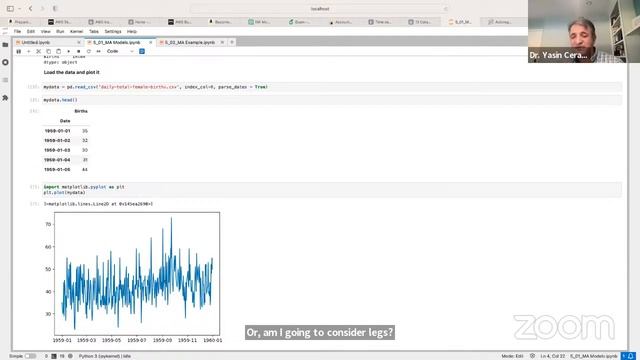This screenshot has width=640, height=360.
Task: Open the Edit menu
Action: pyautogui.click(x=31, y=31)
